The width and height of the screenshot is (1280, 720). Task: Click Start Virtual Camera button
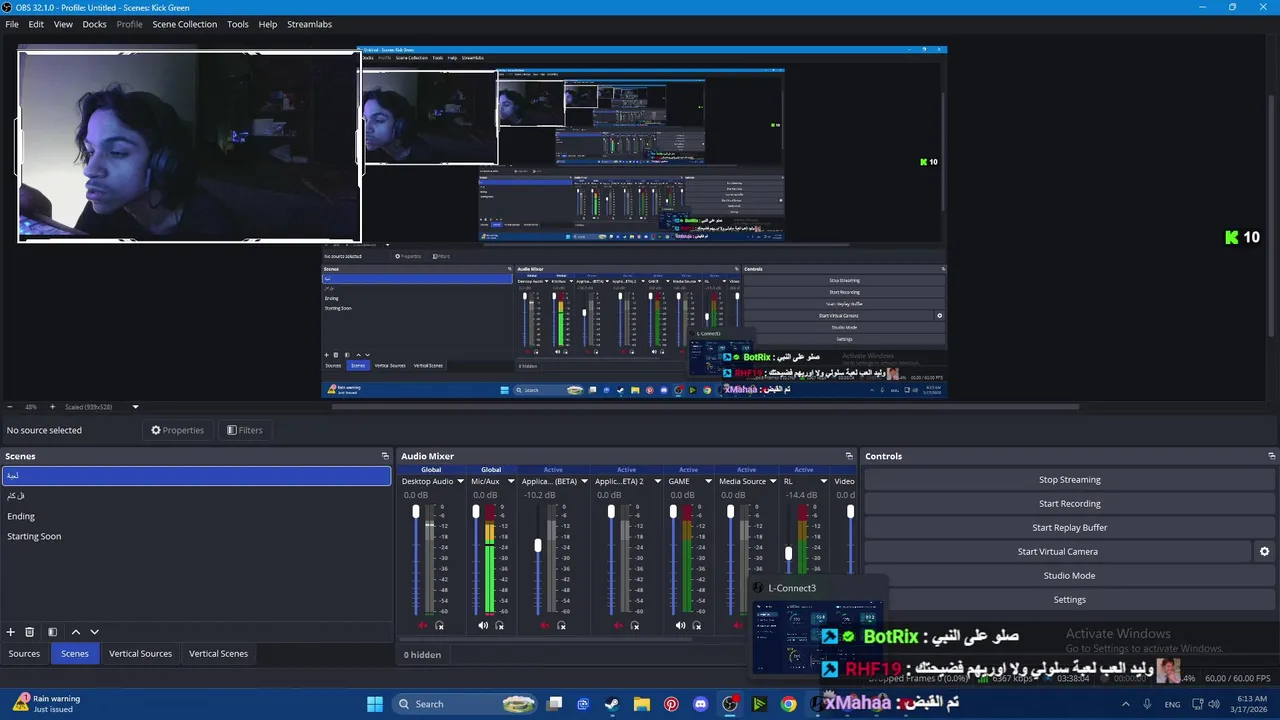(1057, 551)
